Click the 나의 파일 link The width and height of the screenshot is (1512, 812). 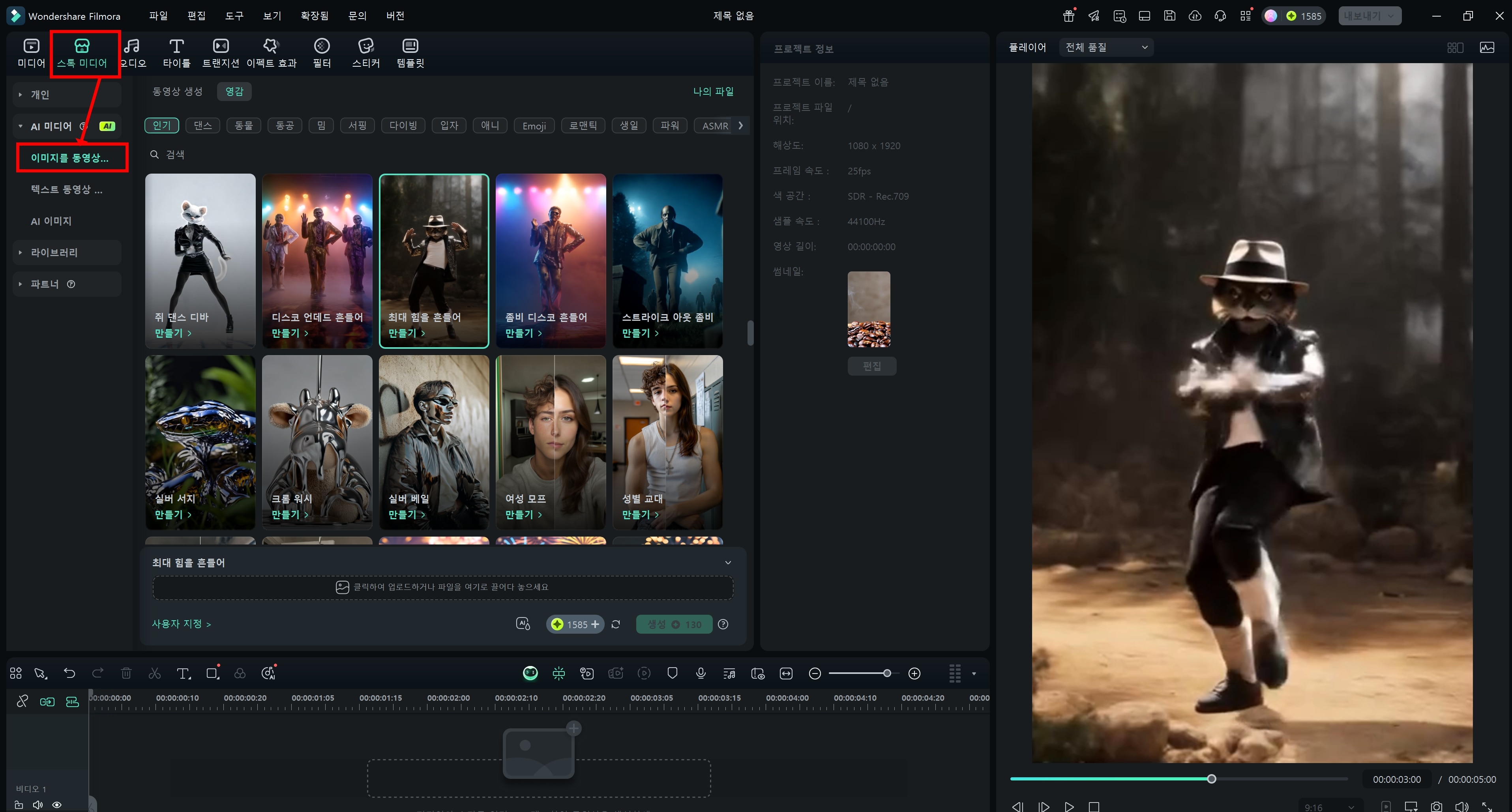(x=713, y=91)
